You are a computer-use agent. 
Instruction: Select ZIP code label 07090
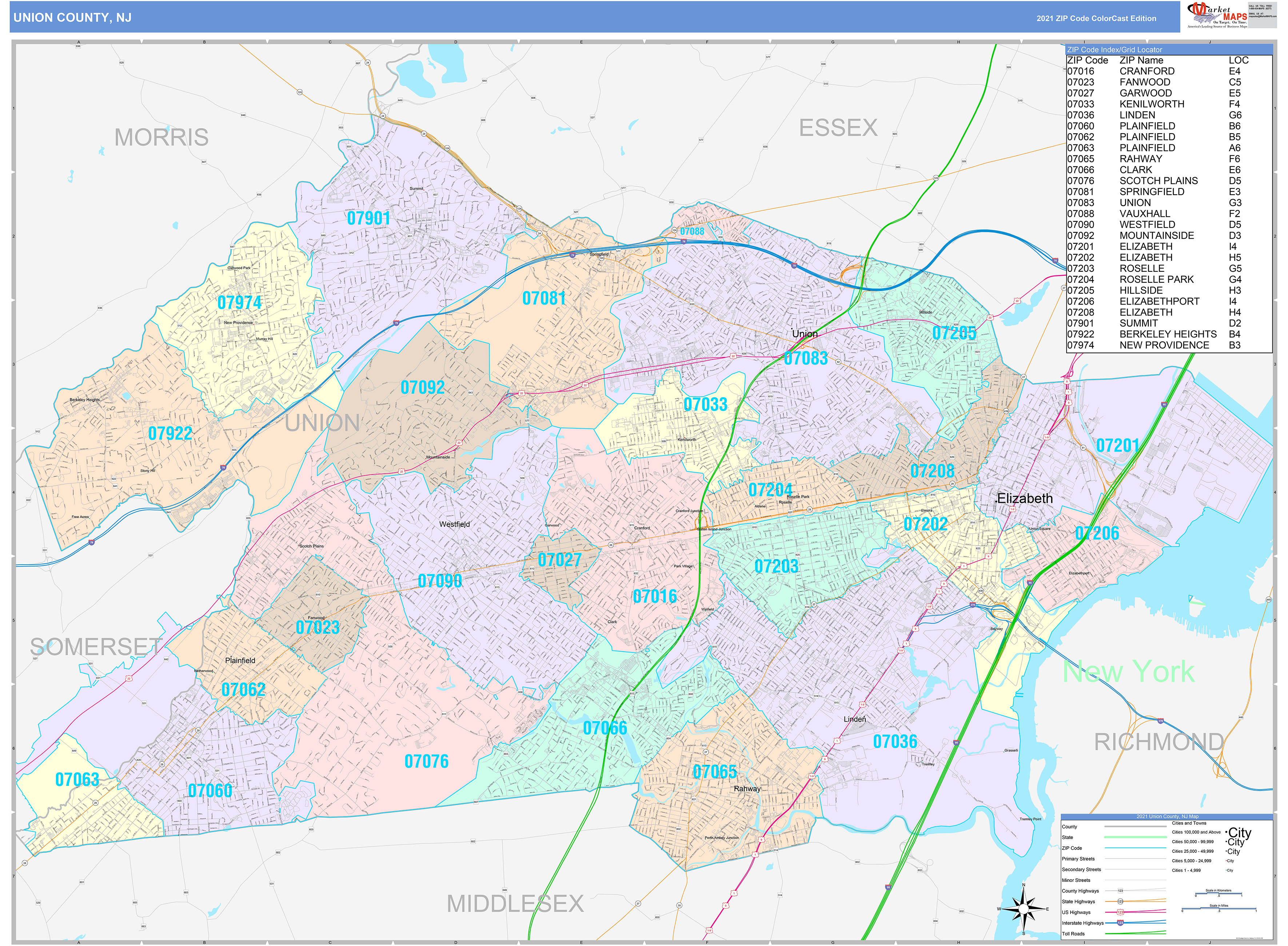[x=440, y=581]
